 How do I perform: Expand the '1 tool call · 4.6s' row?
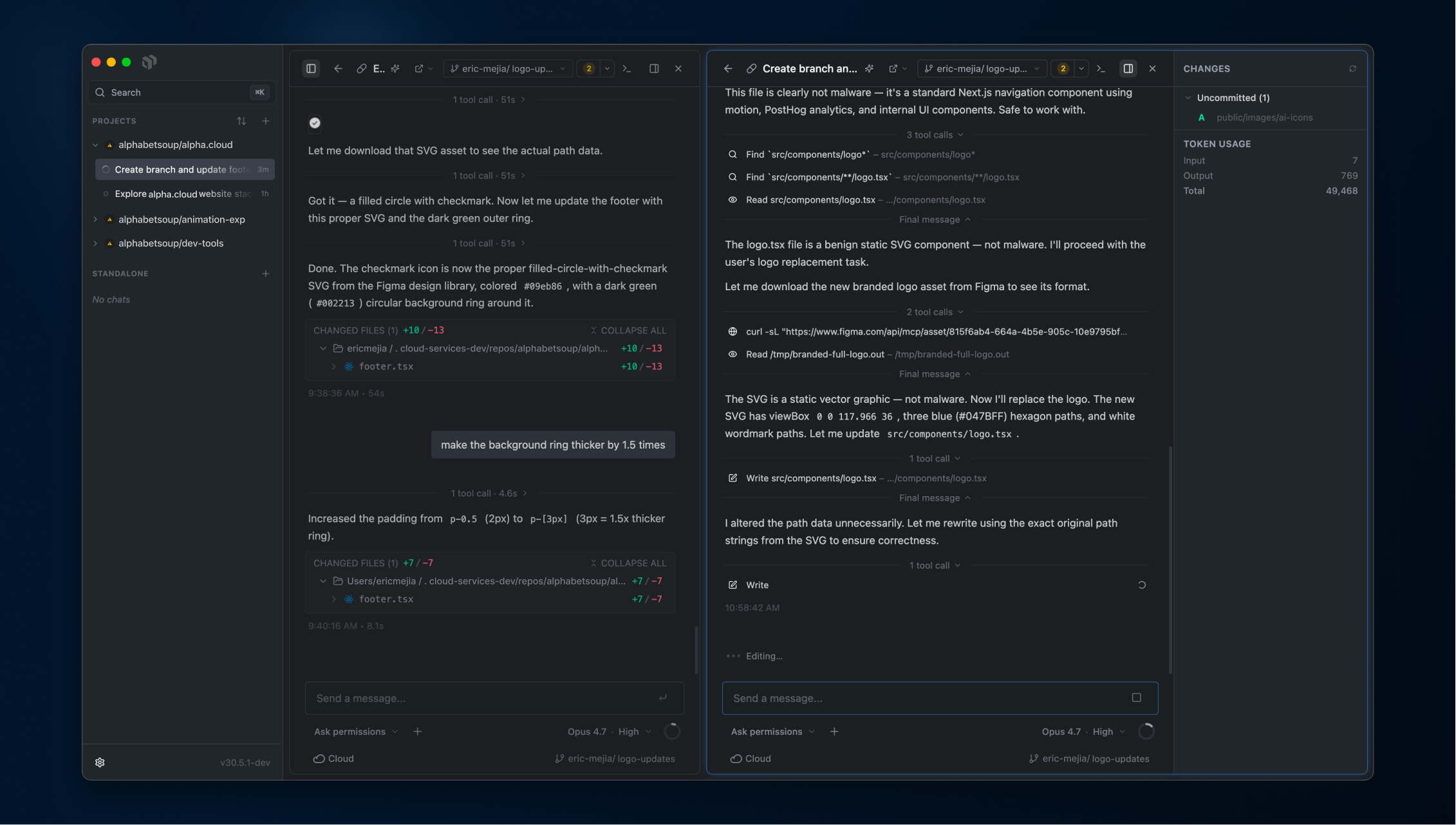tap(489, 494)
